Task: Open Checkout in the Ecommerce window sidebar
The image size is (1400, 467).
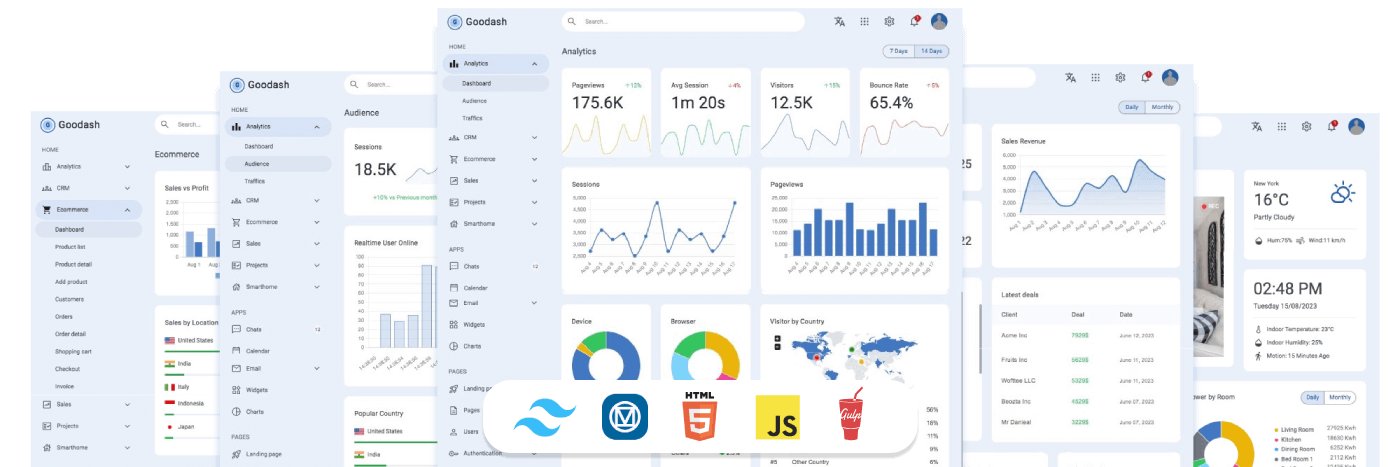Action: (x=67, y=369)
